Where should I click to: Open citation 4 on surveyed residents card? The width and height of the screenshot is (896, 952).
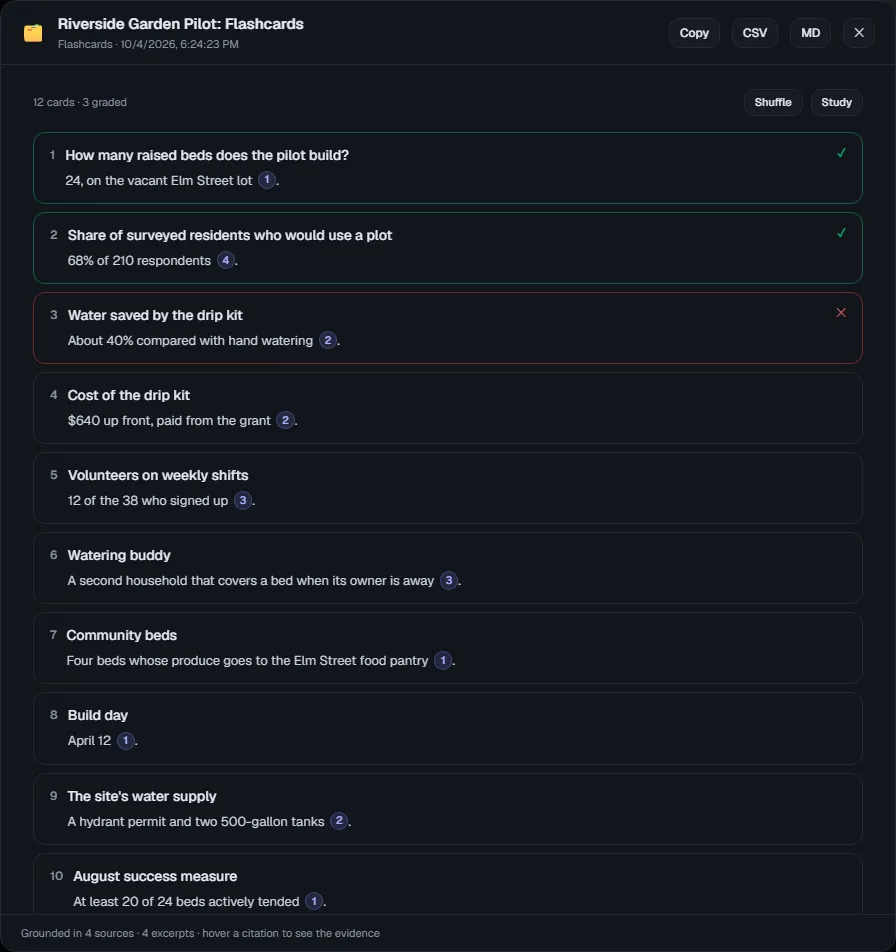point(226,260)
